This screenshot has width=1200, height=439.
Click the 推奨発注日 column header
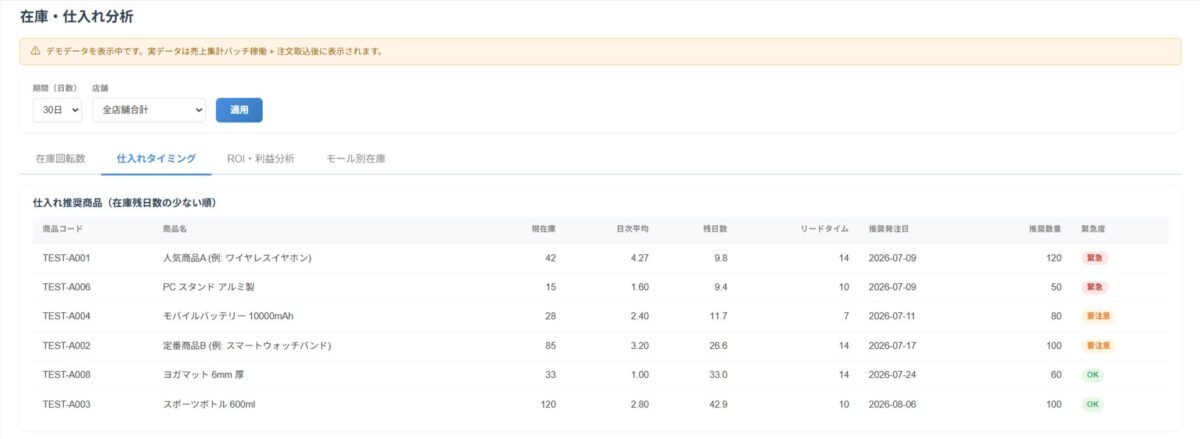point(888,229)
